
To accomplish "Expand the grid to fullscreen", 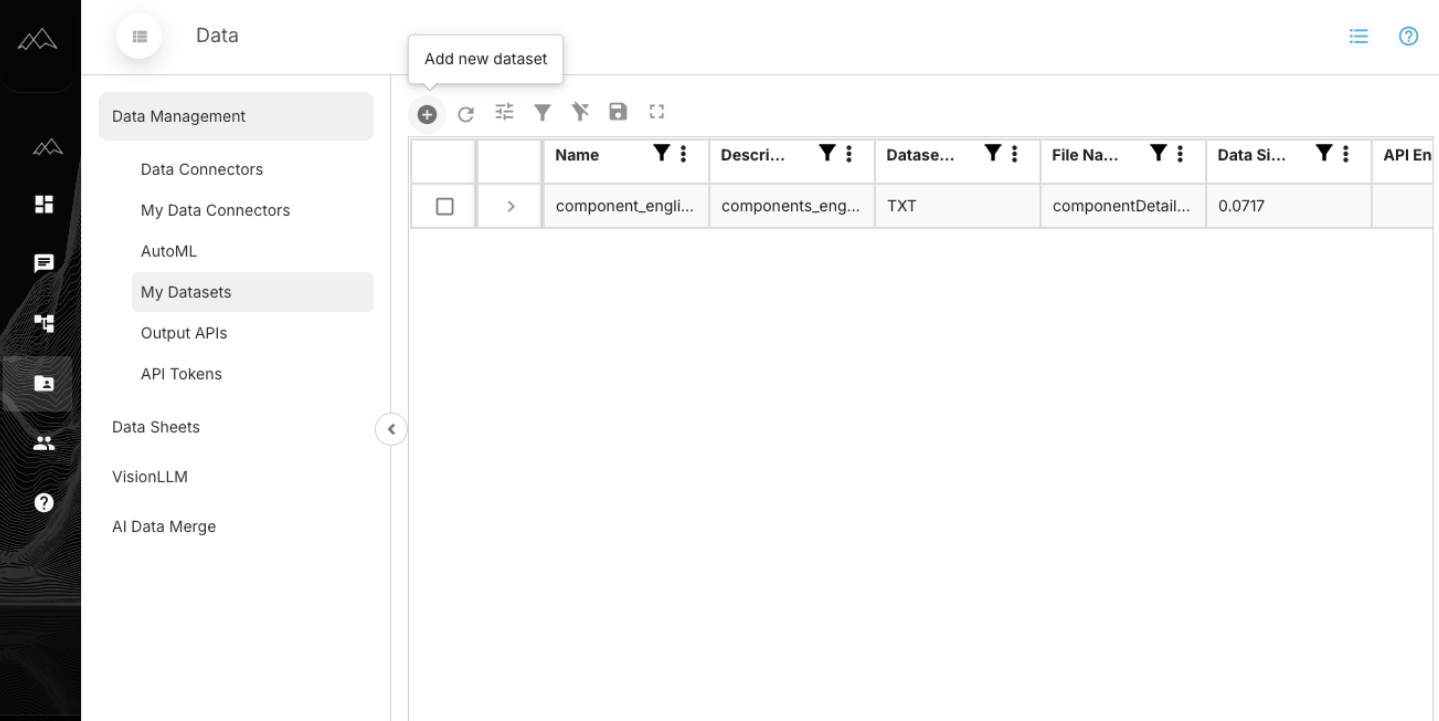I will (655, 112).
